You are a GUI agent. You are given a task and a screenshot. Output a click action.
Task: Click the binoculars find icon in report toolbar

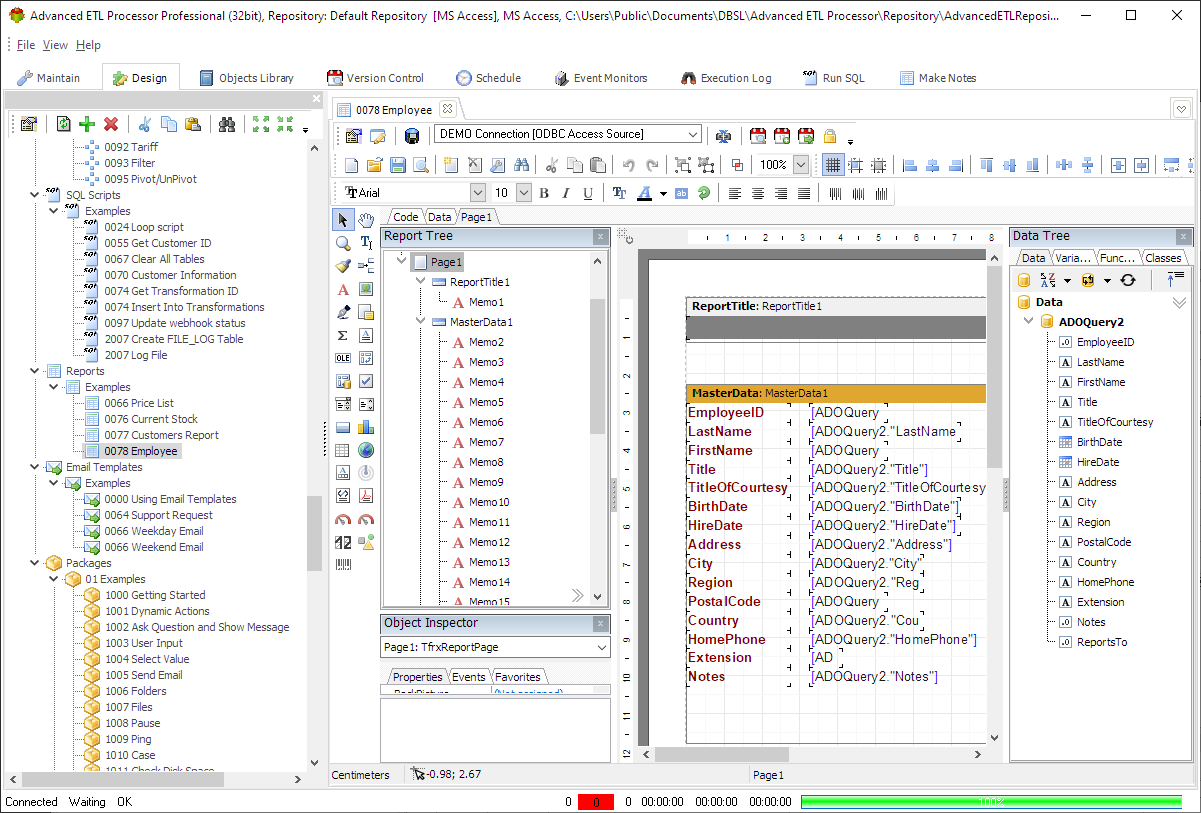pos(521,165)
